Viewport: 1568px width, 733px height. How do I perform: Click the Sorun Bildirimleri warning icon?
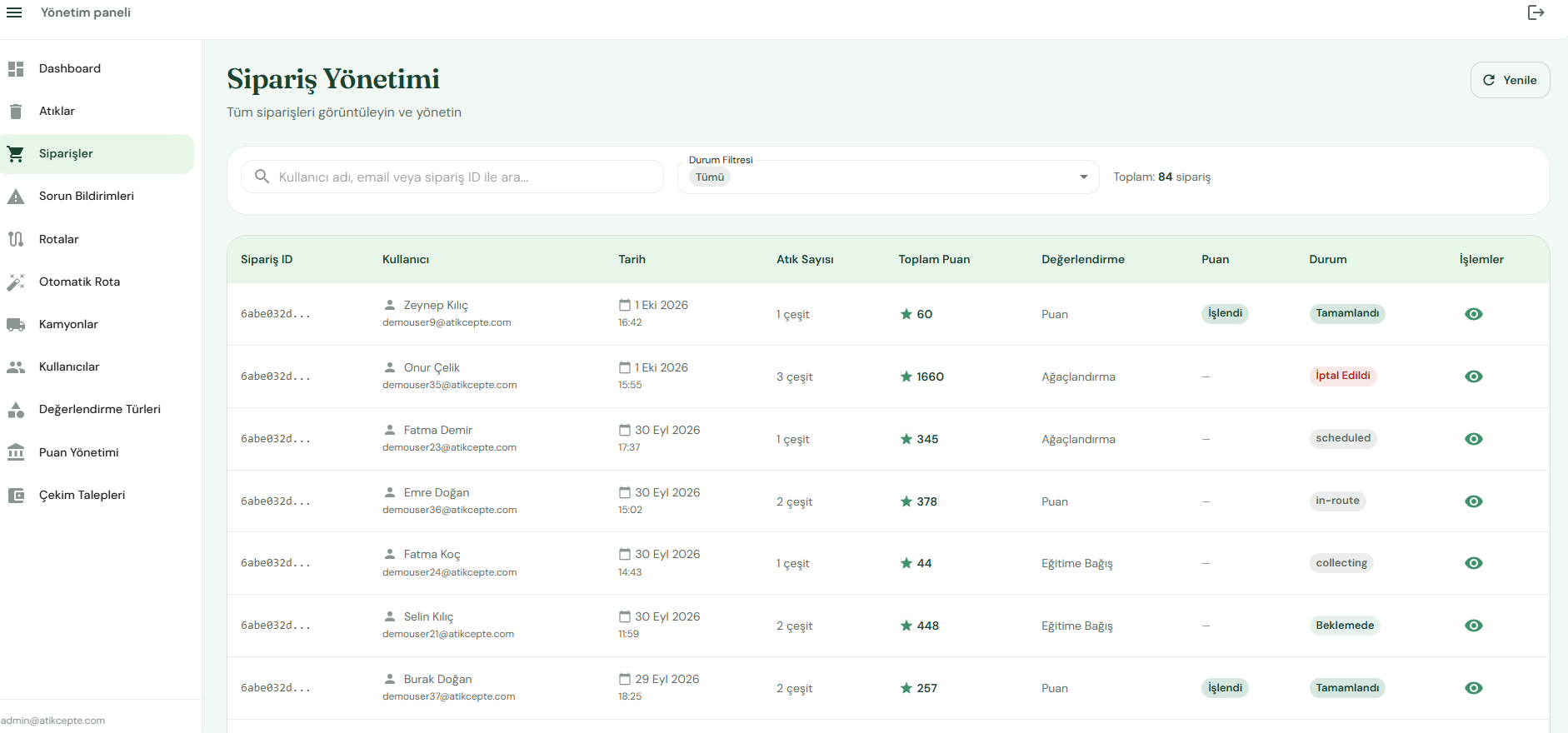pos(16,197)
